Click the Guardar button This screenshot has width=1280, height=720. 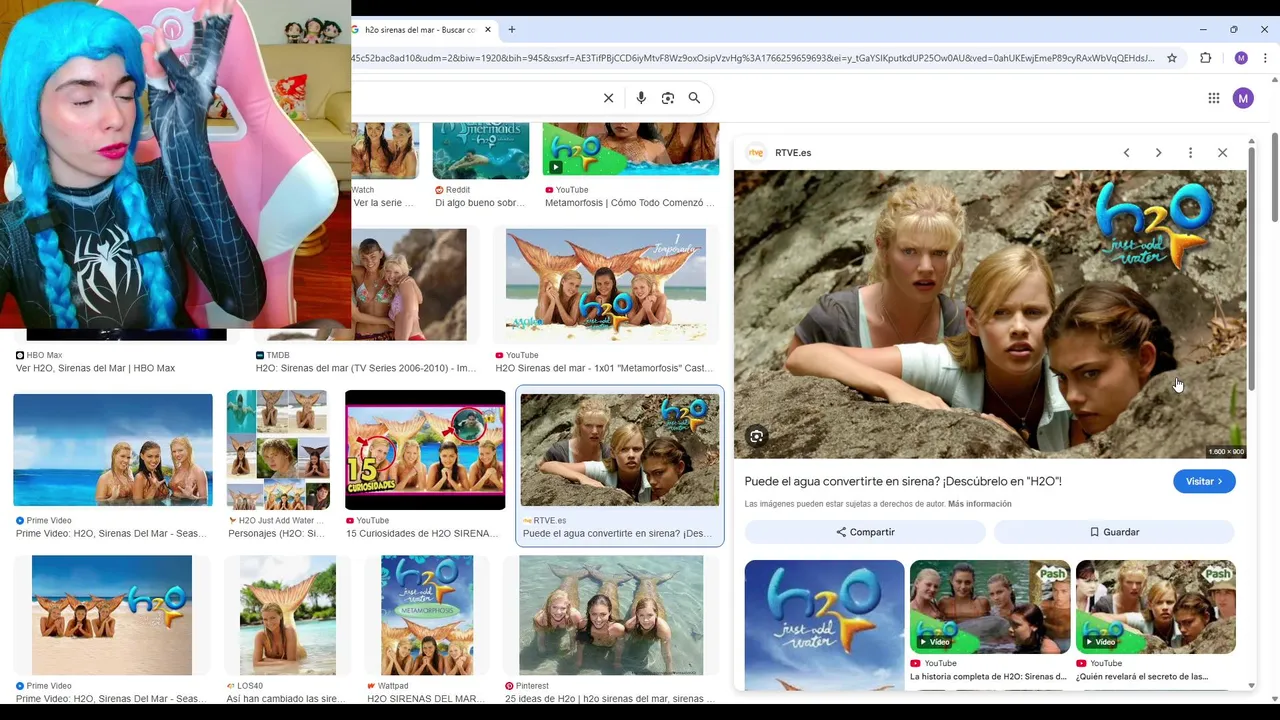point(1114,532)
